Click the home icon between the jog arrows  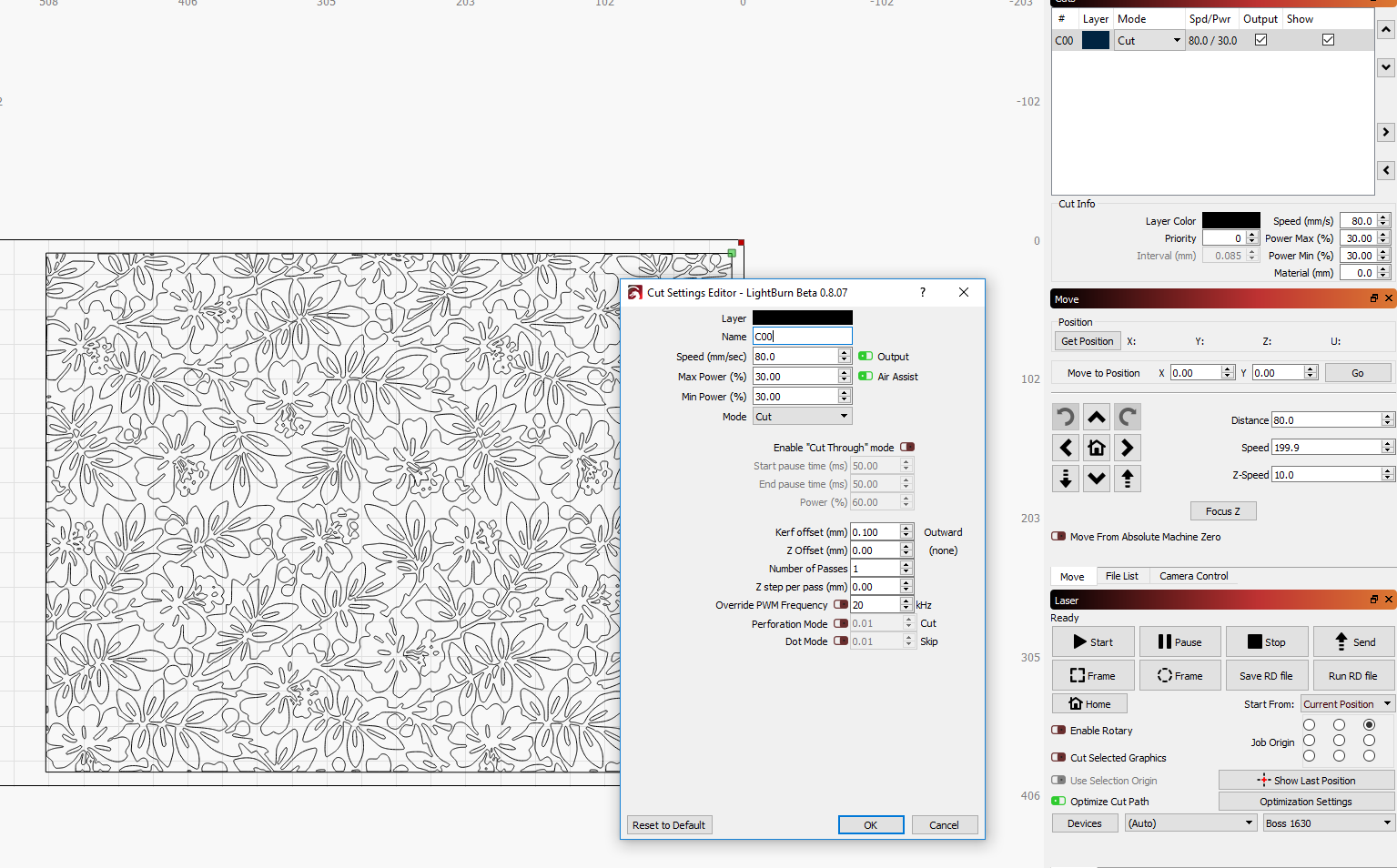pyautogui.click(x=1097, y=448)
